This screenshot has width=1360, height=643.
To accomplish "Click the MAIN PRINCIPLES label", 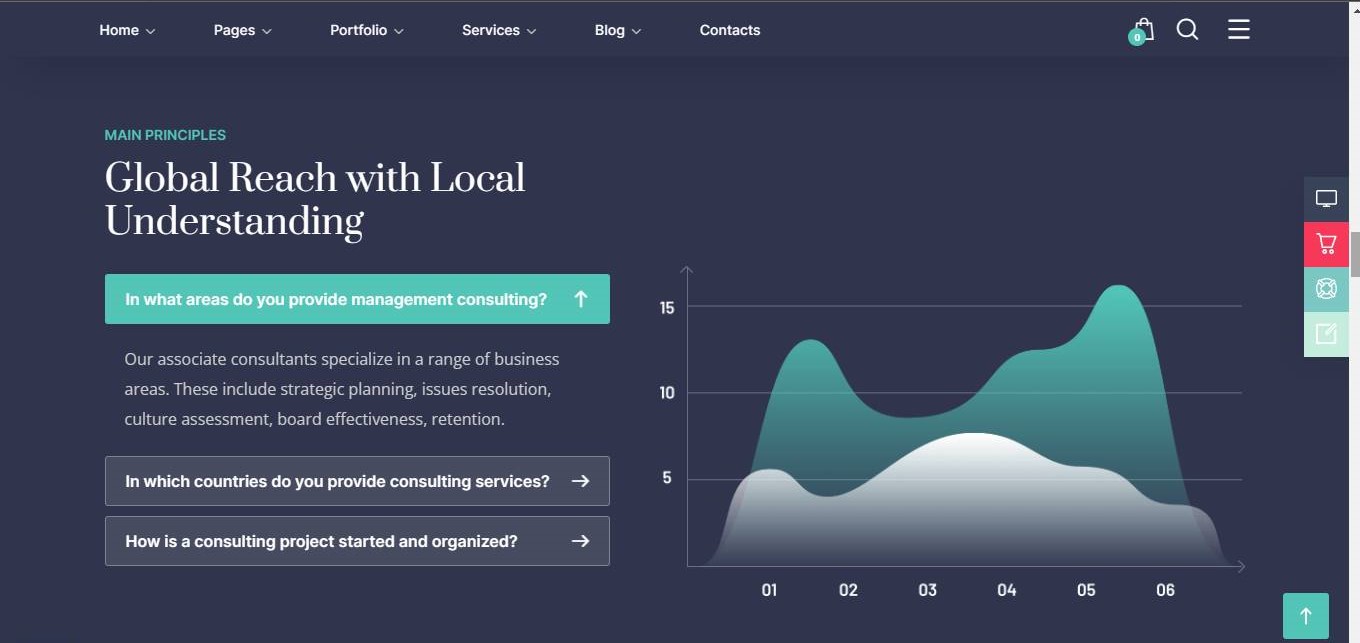I will [x=165, y=135].
